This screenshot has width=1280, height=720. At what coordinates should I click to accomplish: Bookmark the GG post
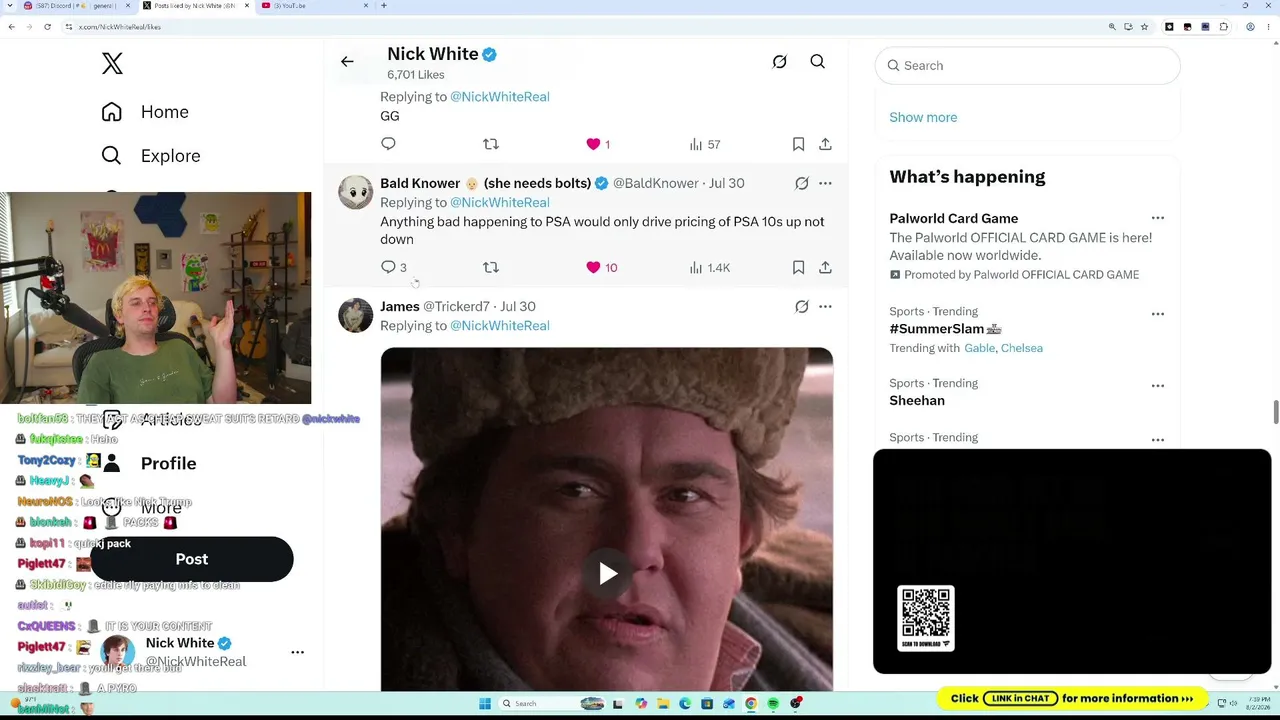[x=798, y=144]
